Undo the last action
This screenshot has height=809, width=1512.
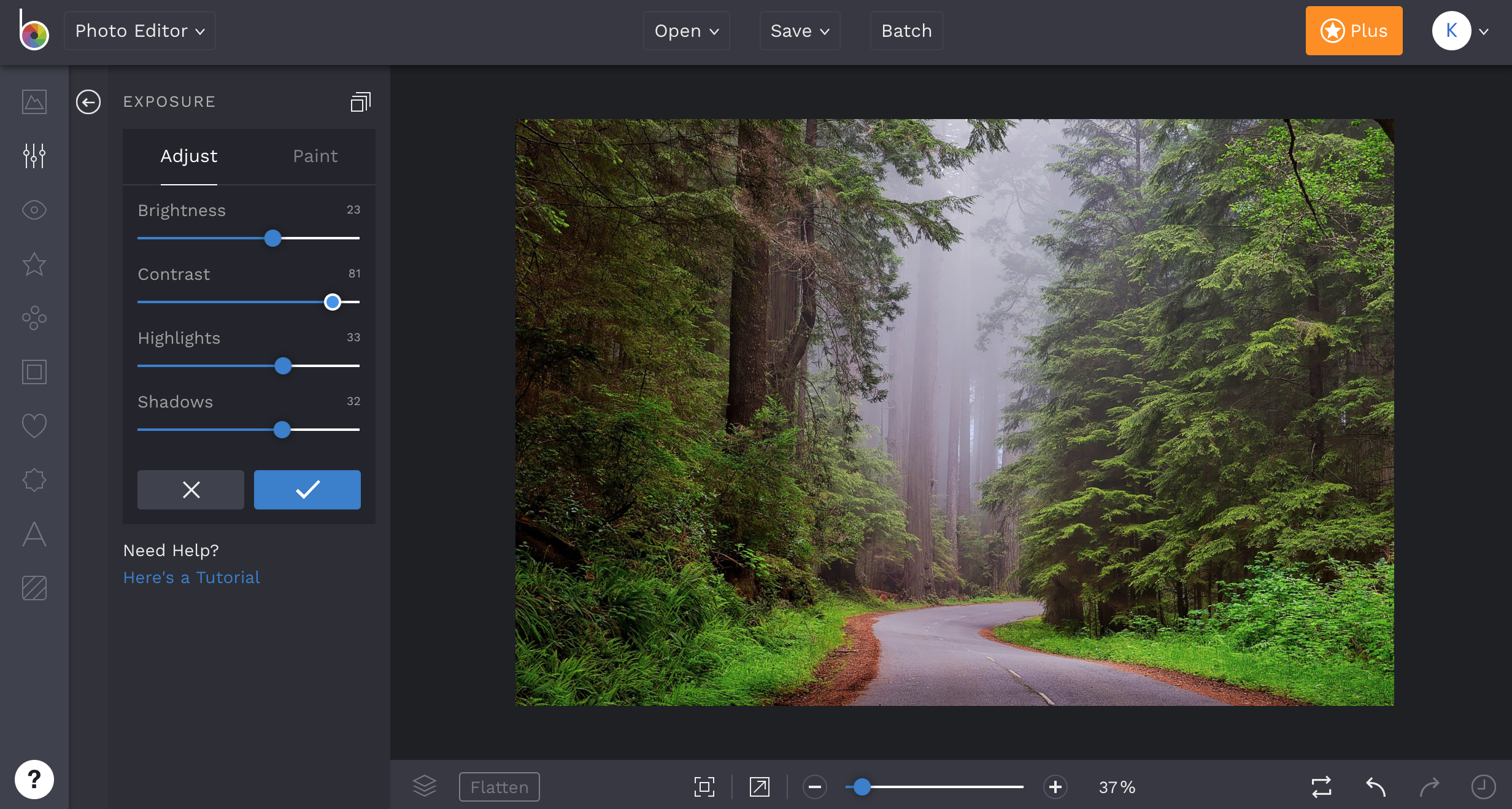coord(1376,787)
